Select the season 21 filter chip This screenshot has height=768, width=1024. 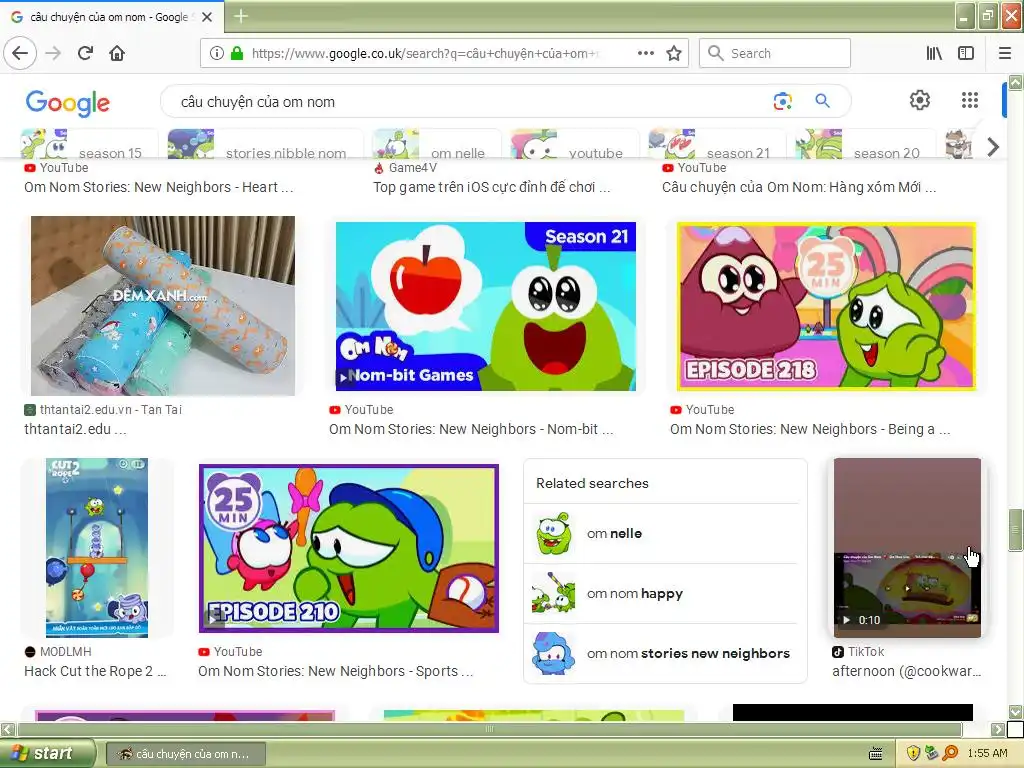coord(717,145)
